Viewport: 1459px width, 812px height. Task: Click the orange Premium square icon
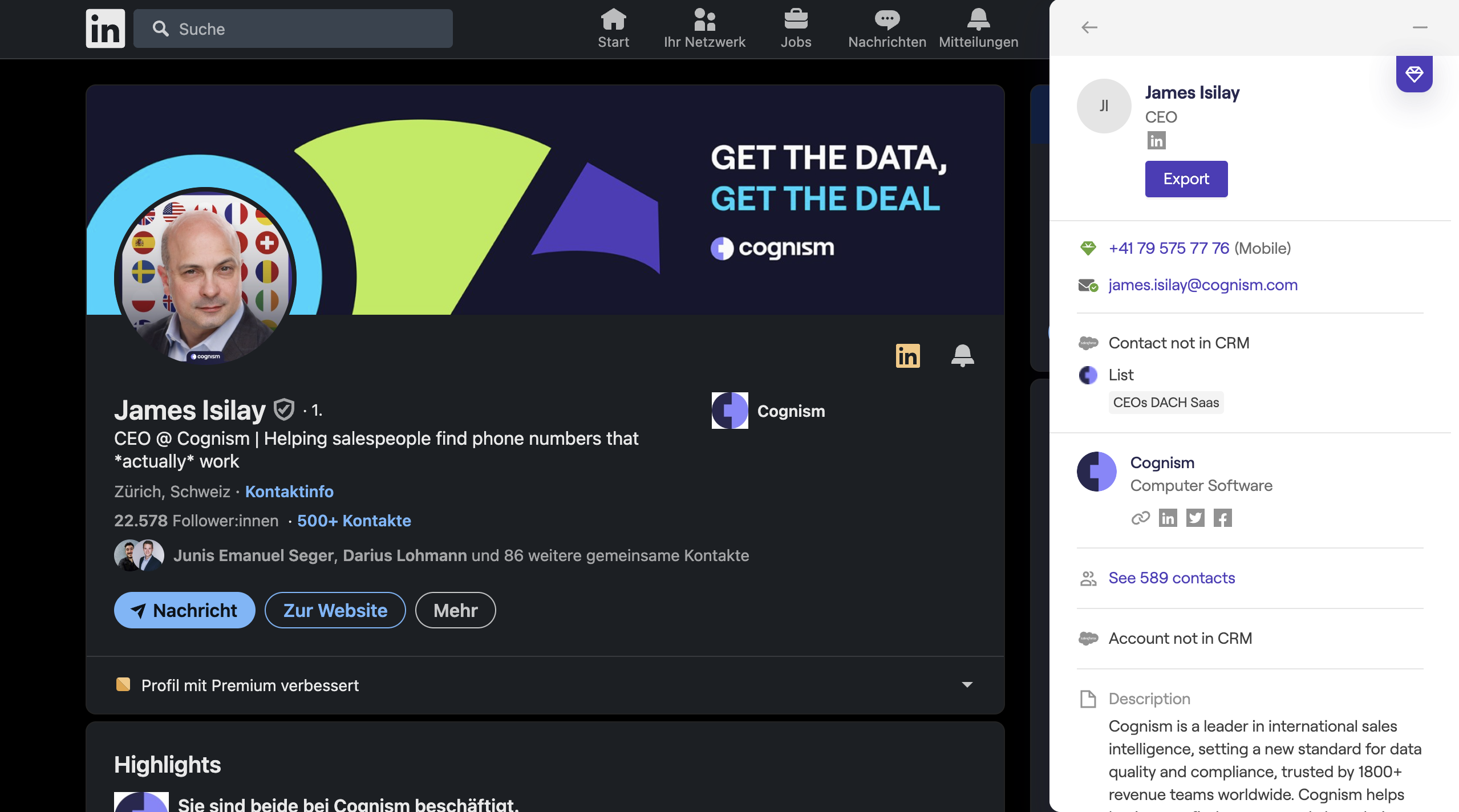123,684
